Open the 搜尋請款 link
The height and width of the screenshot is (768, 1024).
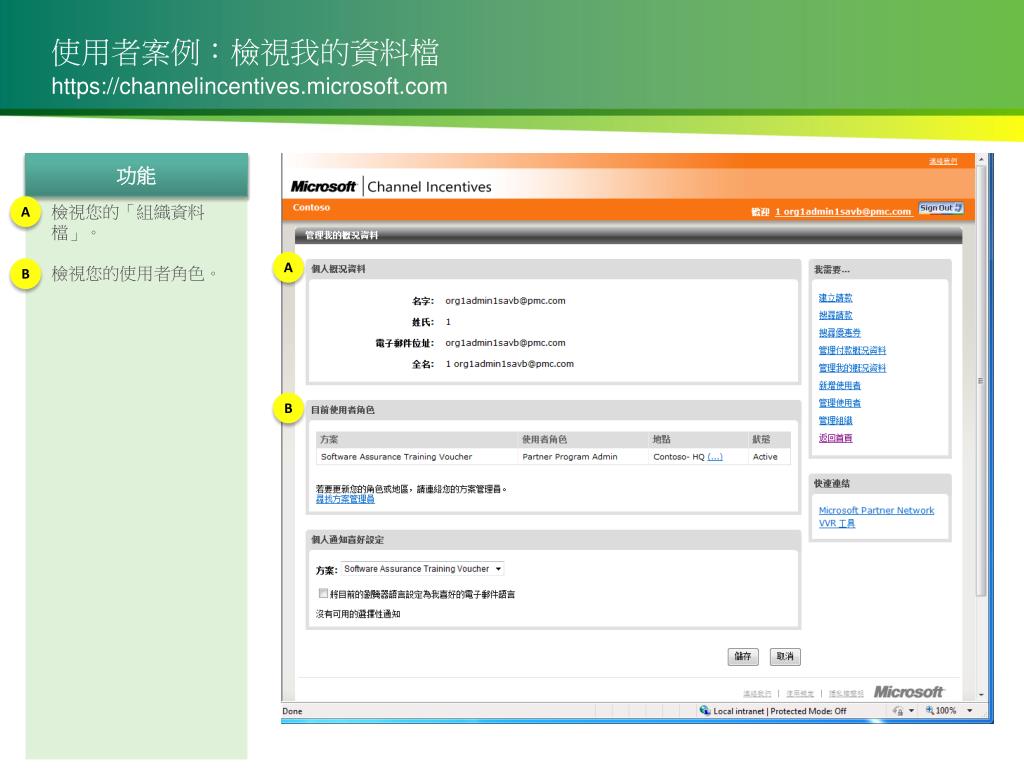[835, 315]
